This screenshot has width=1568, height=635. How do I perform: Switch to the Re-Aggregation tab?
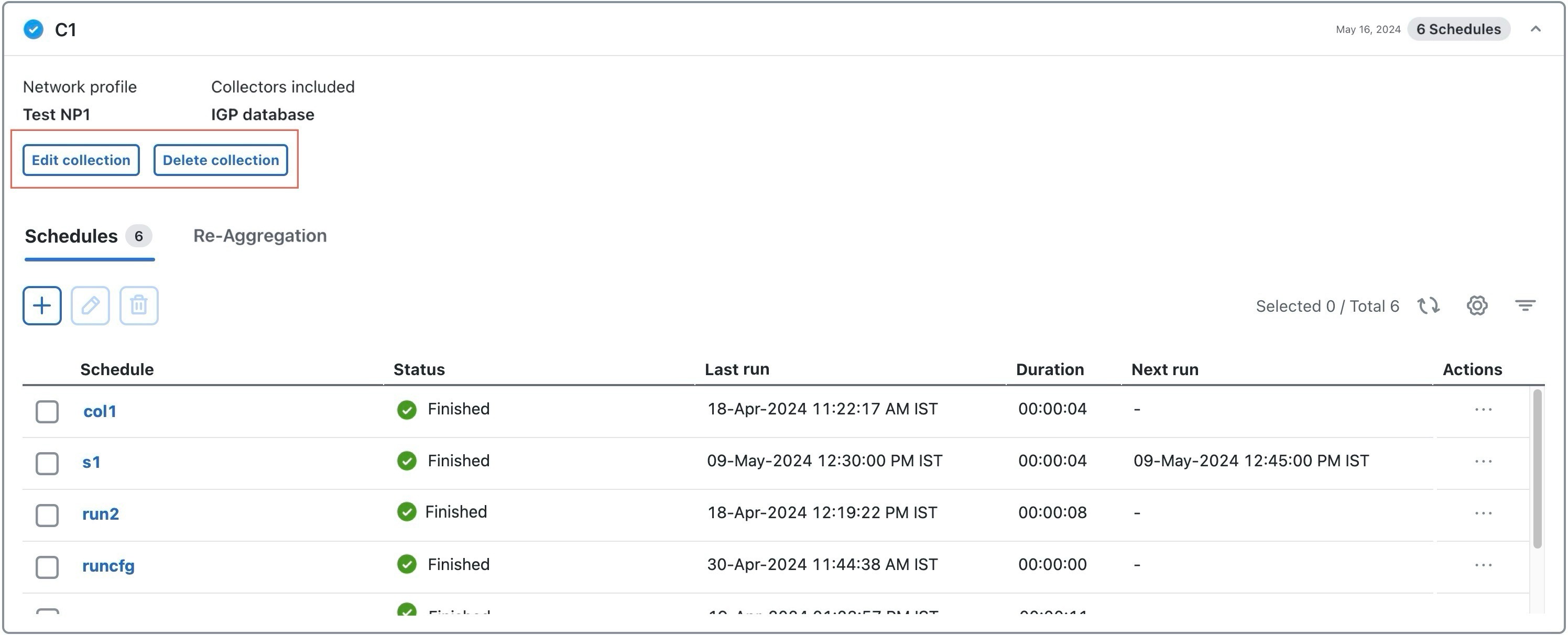point(260,236)
